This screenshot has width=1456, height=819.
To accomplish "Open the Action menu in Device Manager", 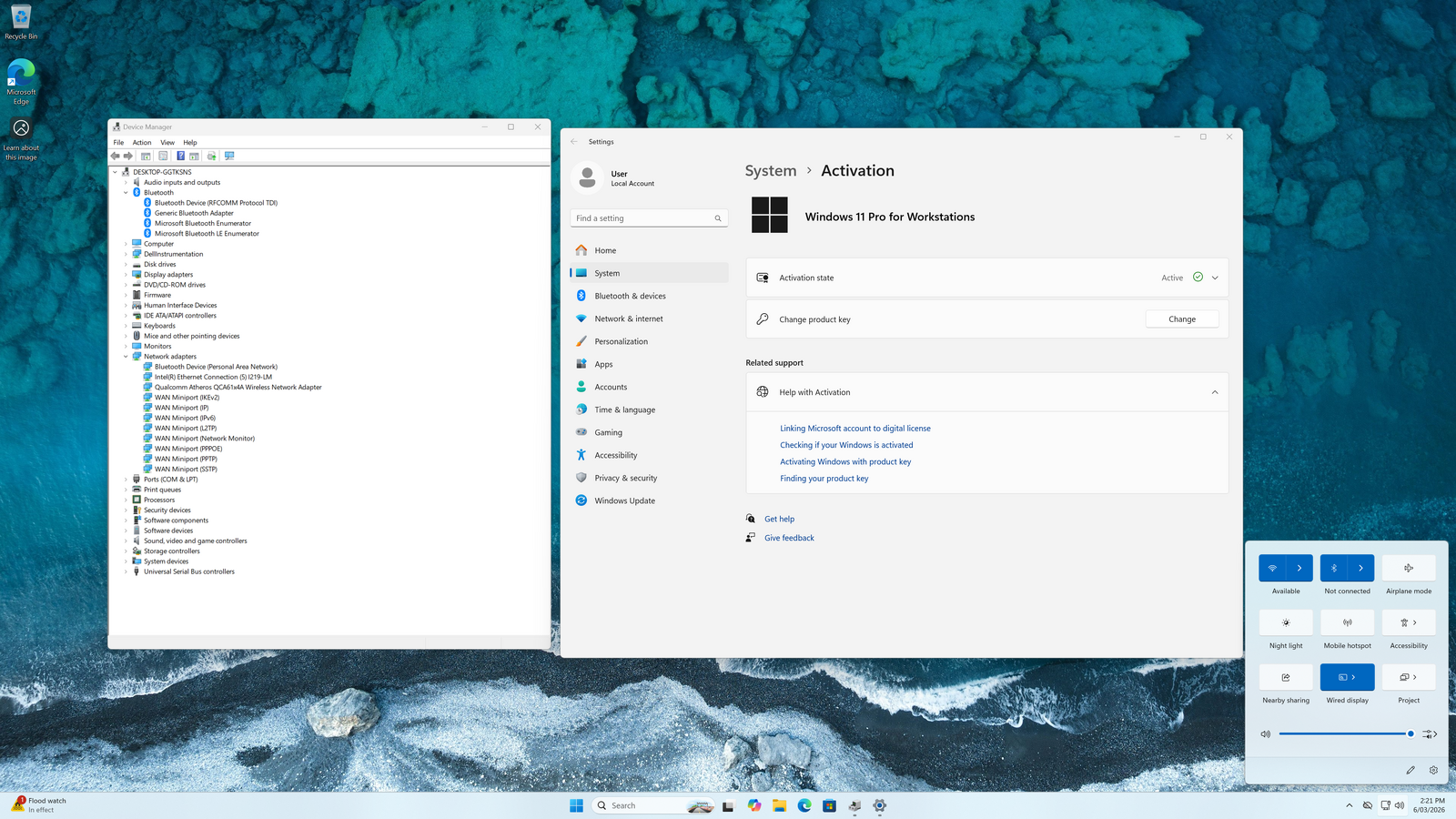I will coord(142,142).
